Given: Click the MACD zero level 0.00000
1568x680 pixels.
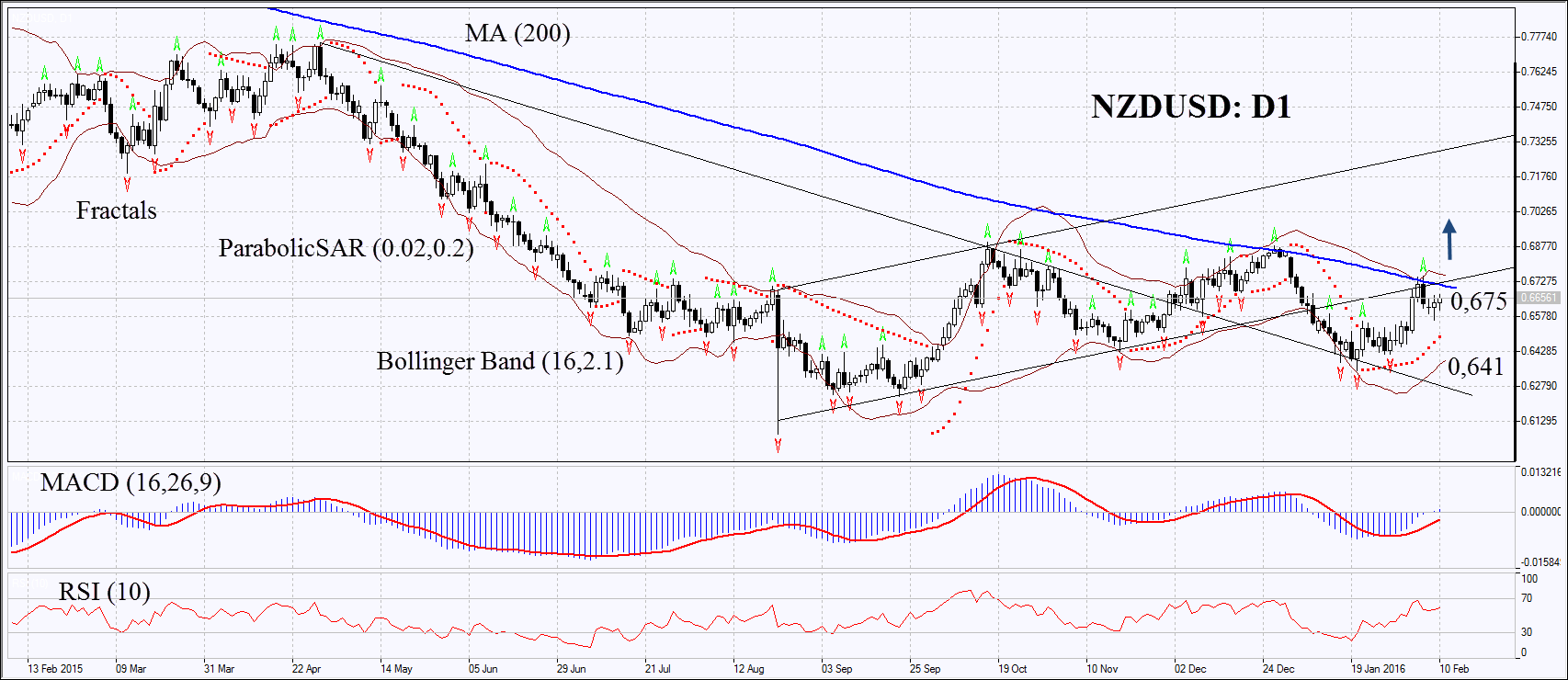Looking at the screenshot, I should [1540, 511].
